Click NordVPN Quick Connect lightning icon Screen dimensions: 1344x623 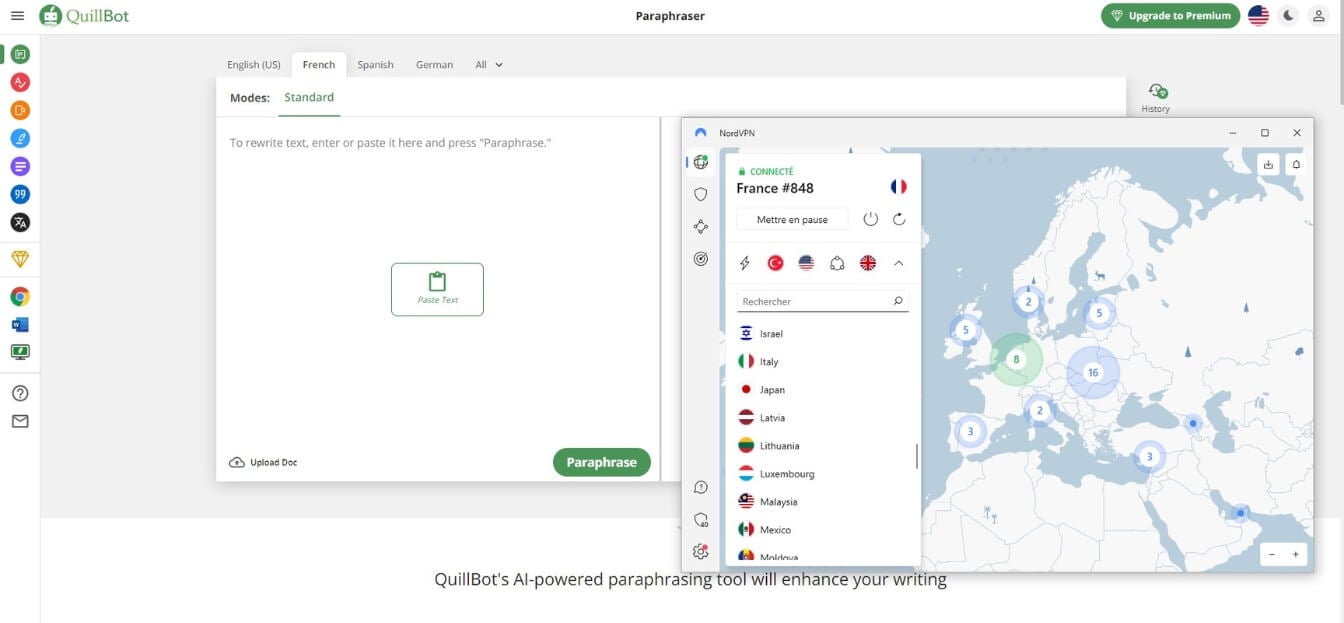(744, 263)
